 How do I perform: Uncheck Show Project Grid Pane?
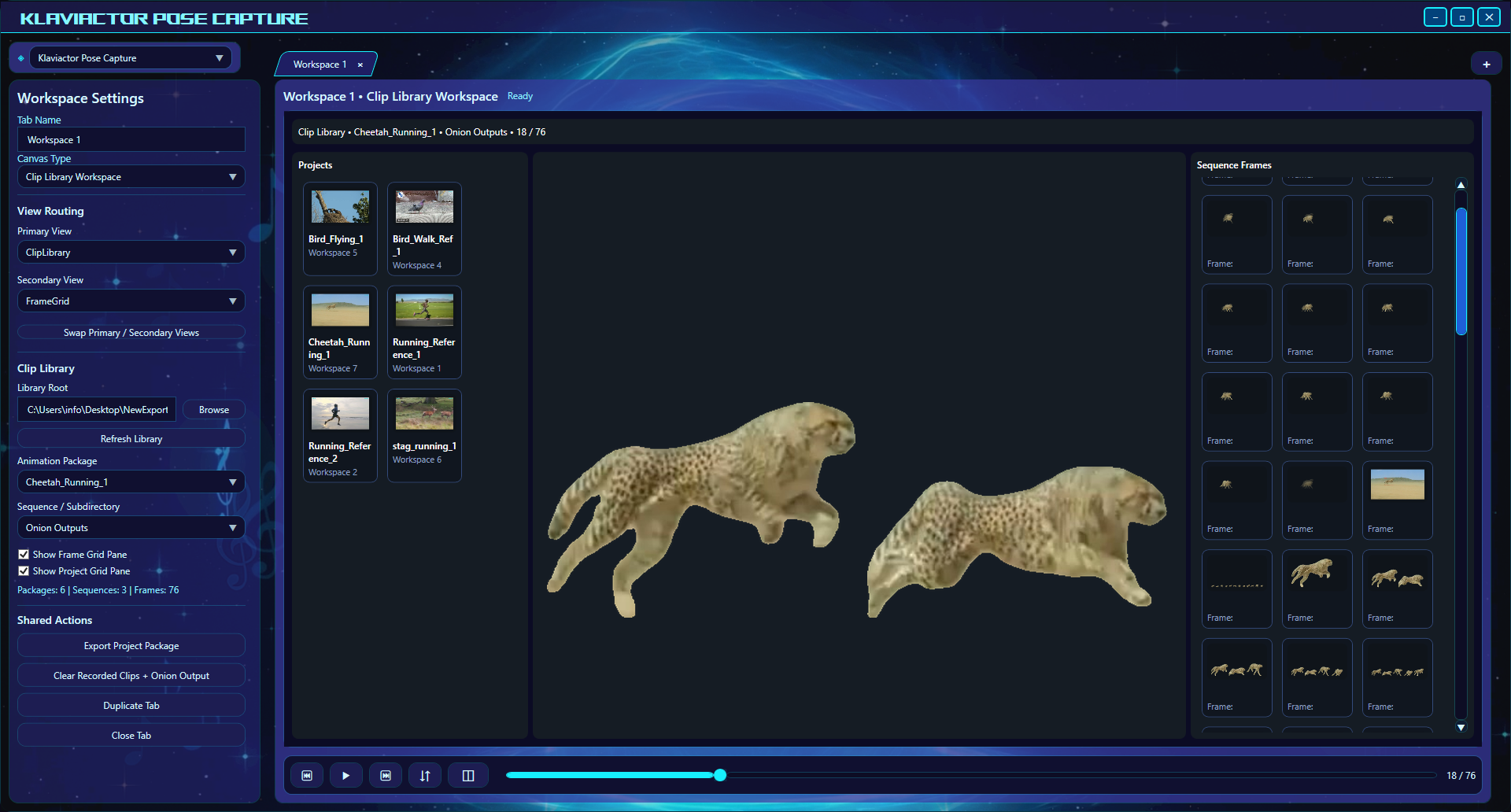(x=24, y=571)
